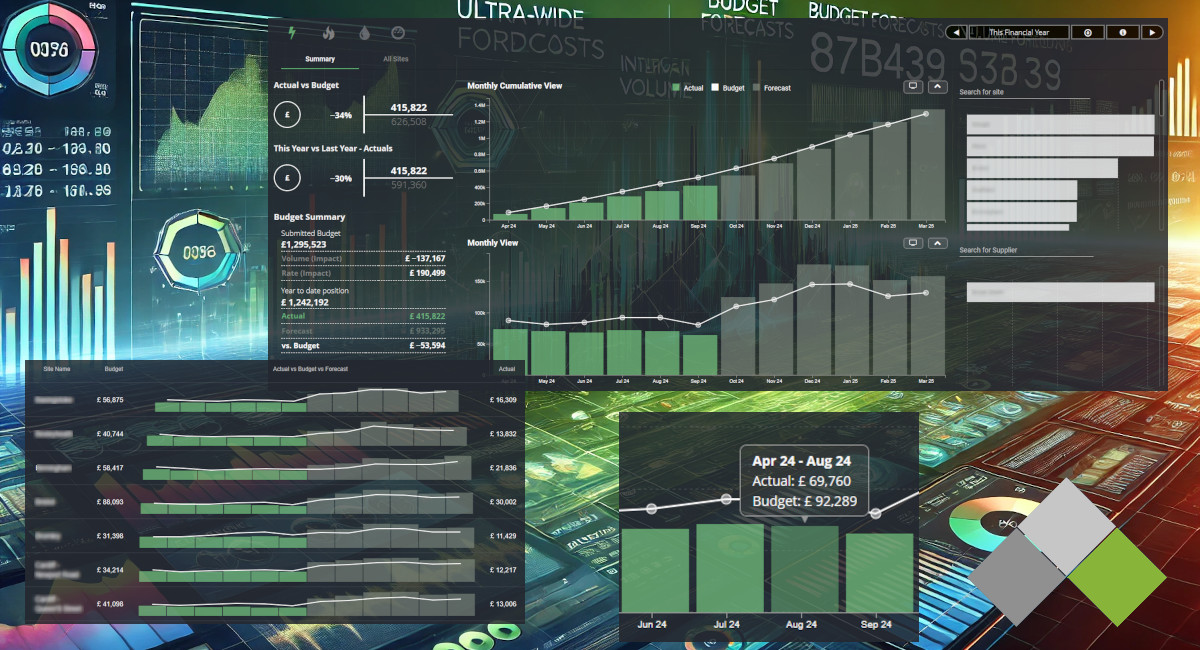Toggle the Actual series in chart legend
This screenshot has width=1200, height=650.
pyautogui.click(x=688, y=88)
